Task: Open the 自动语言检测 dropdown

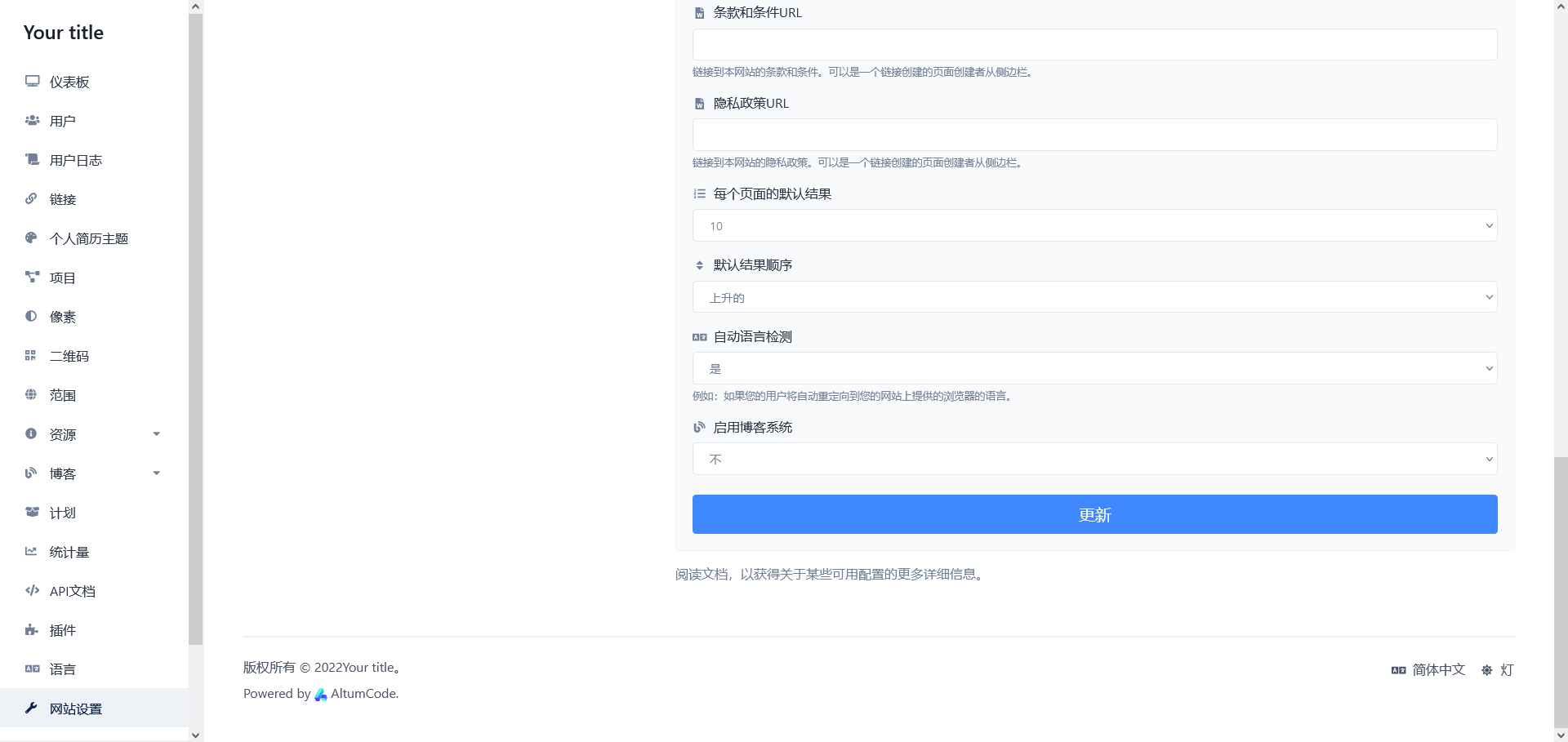Action: tap(1094, 368)
